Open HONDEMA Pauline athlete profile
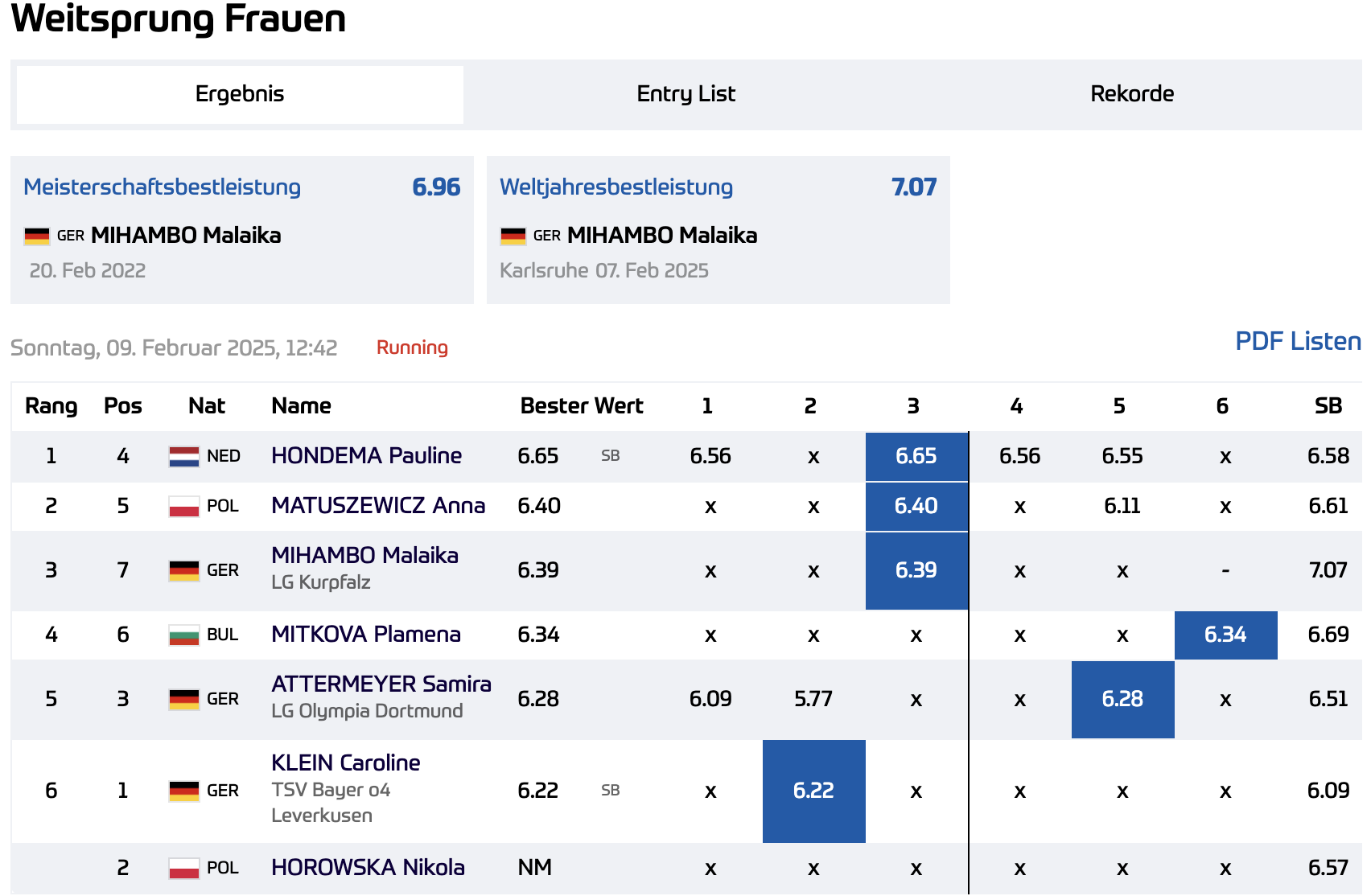 tap(366, 455)
